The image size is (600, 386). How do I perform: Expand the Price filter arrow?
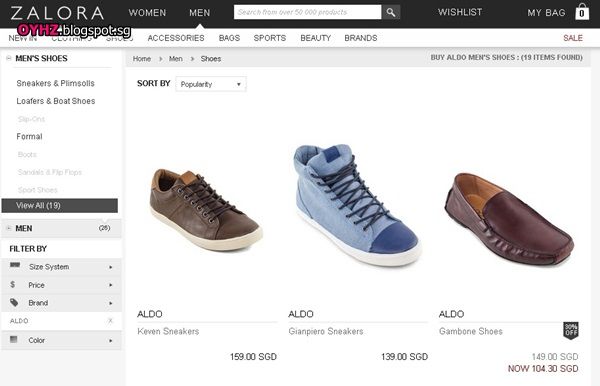[111, 285]
